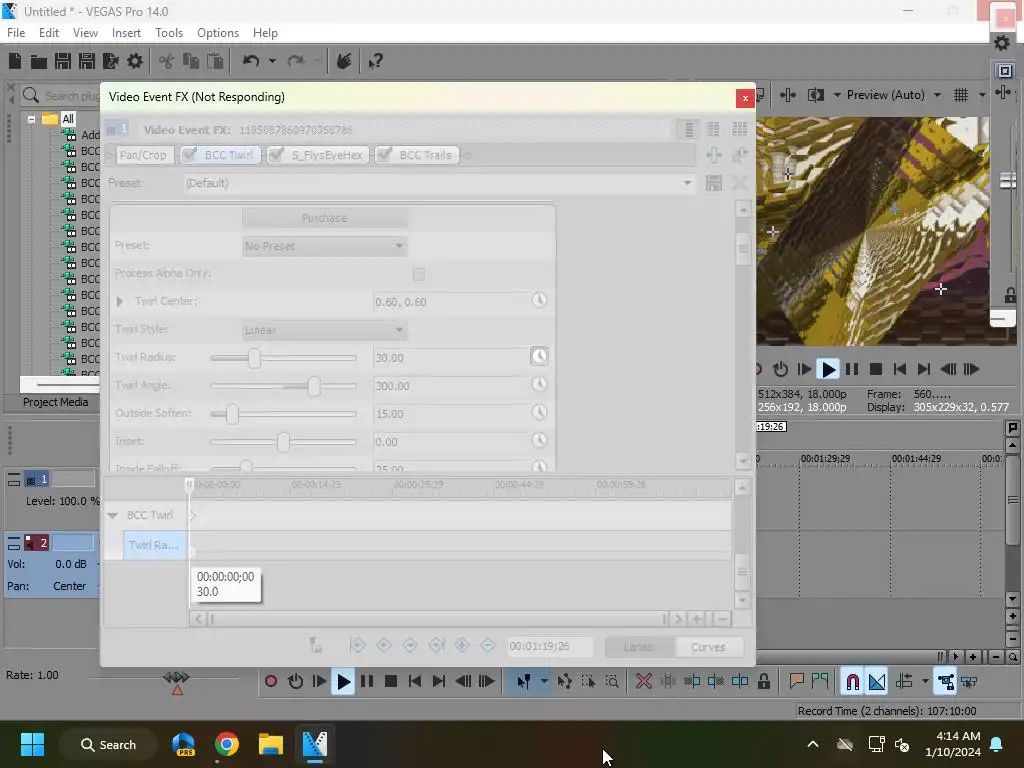Open the Insert menu
Viewport: 1024px width, 768px height.
[126, 33]
